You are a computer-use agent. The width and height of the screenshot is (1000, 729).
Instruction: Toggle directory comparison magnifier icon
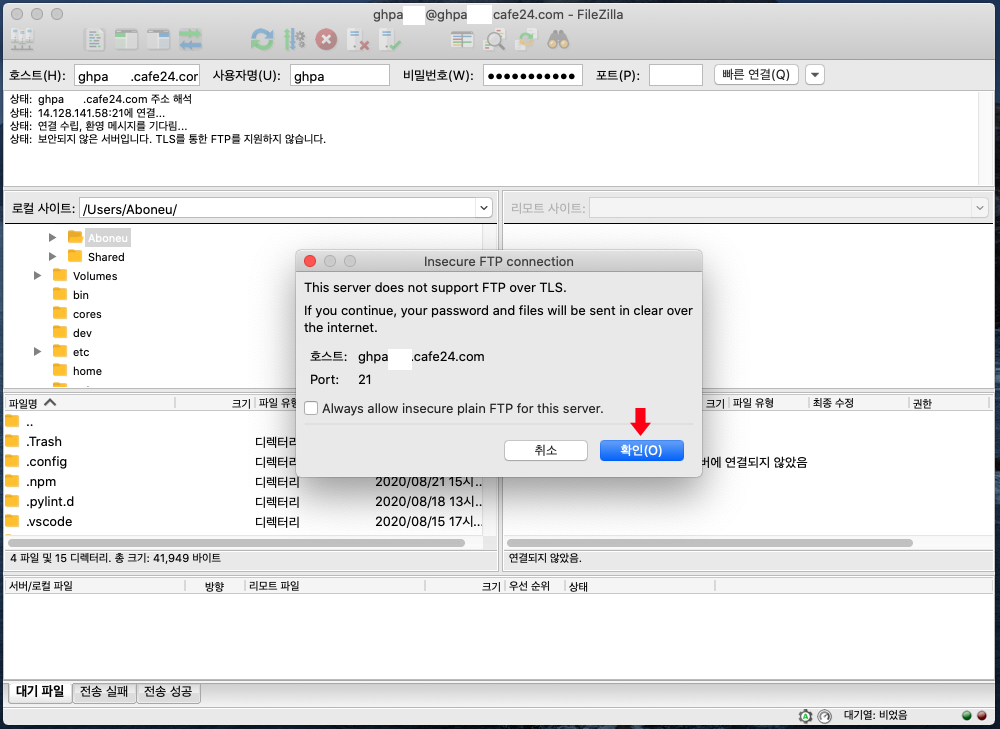[494, 40]
